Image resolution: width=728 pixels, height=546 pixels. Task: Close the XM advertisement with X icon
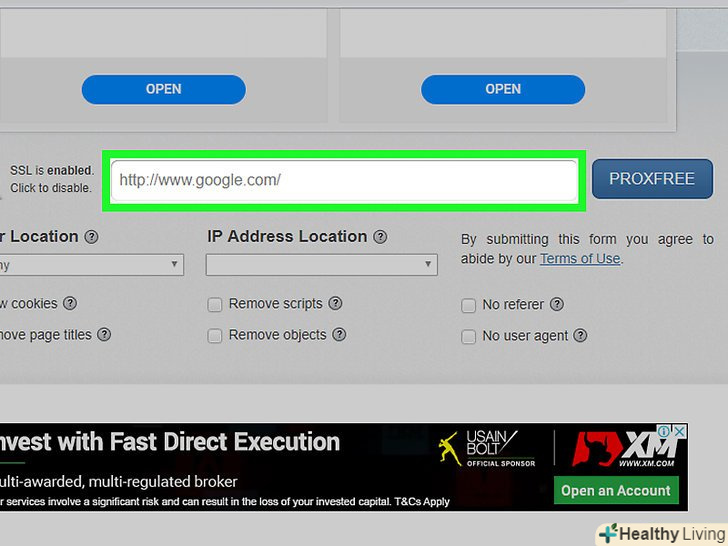click(x=679, y=431)
